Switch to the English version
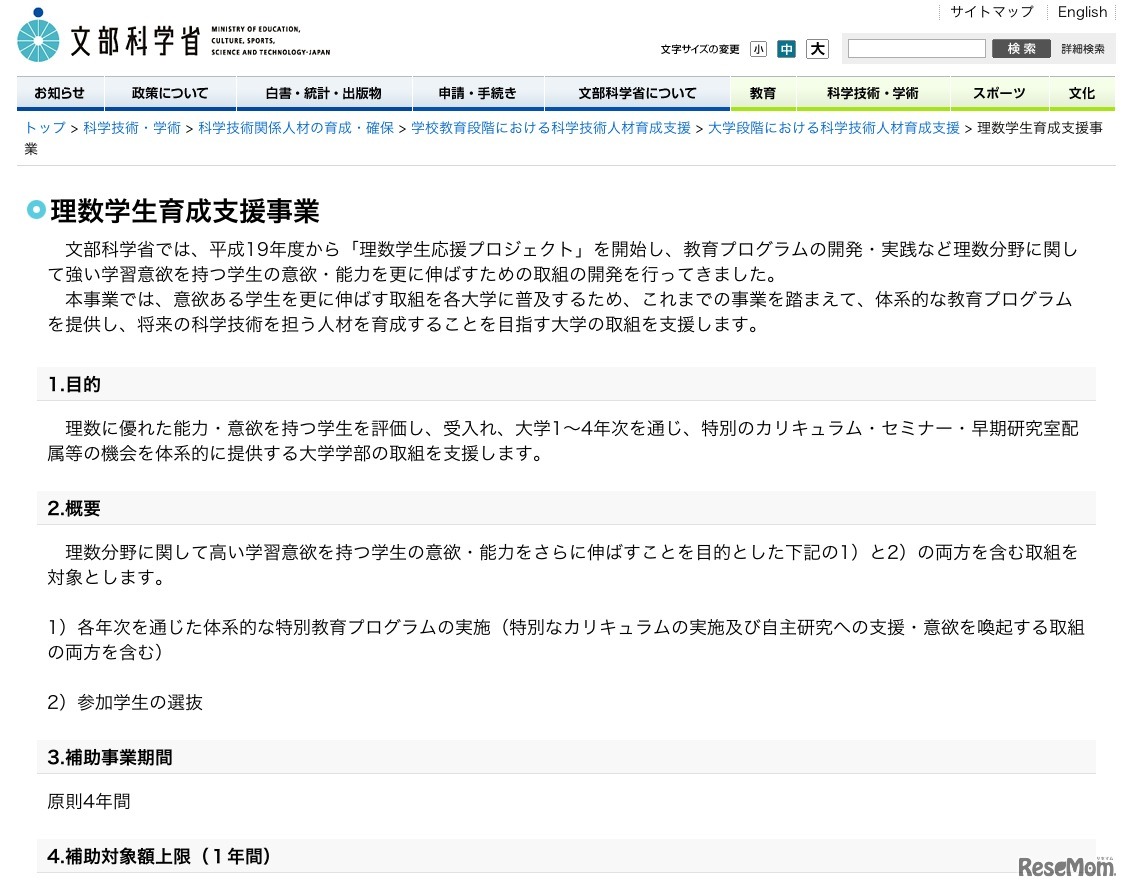This screenshot has width=1129, height=890. pyautogui.click(x=1082, y=12)
